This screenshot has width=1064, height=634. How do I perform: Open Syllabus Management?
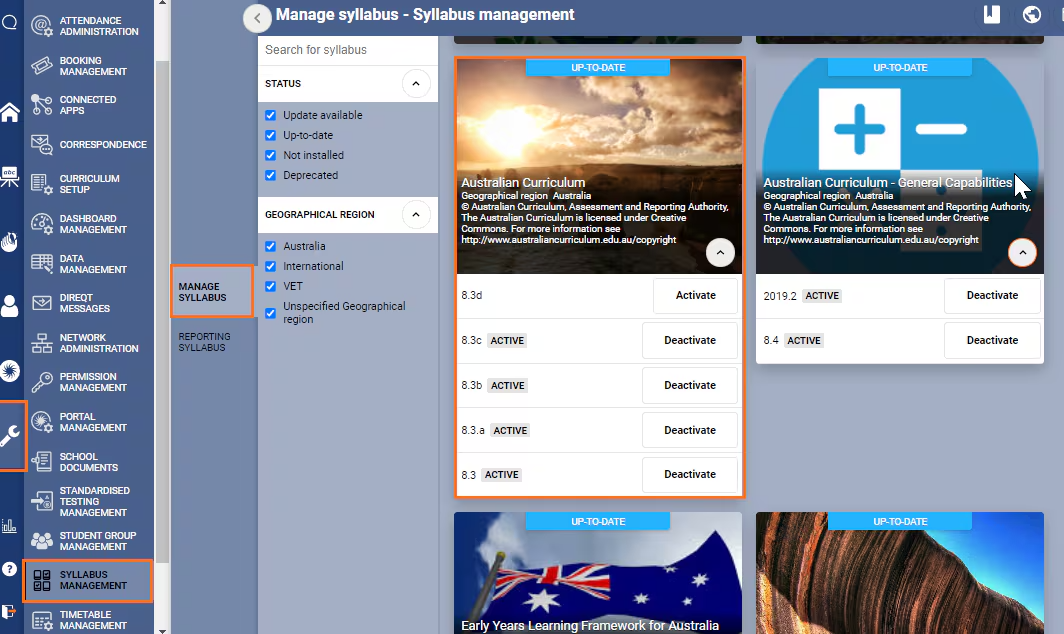(x=88, y=580)
